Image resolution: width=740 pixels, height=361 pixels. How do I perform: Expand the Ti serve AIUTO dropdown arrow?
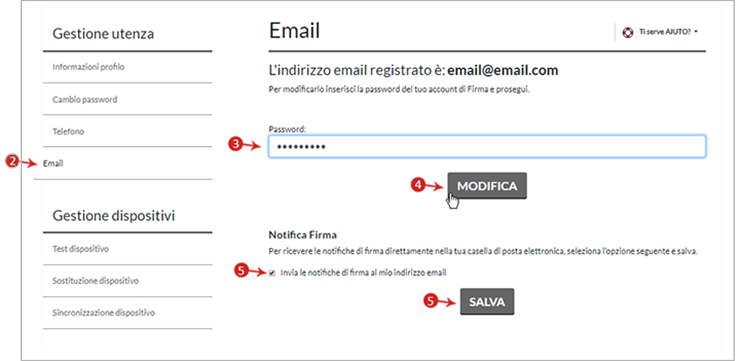pos(696,33)
